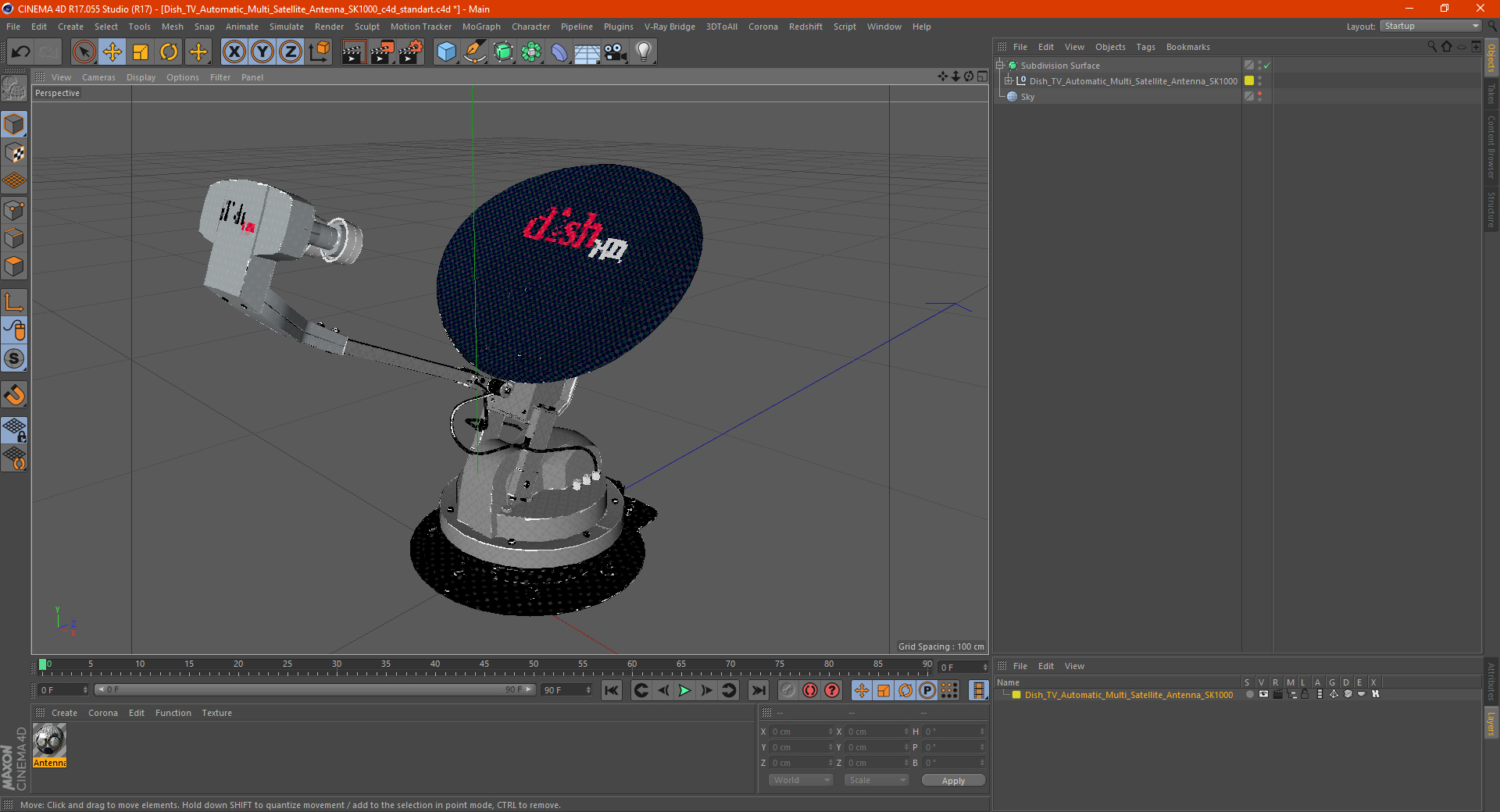Open the green array generators icon

pos(531,52)
